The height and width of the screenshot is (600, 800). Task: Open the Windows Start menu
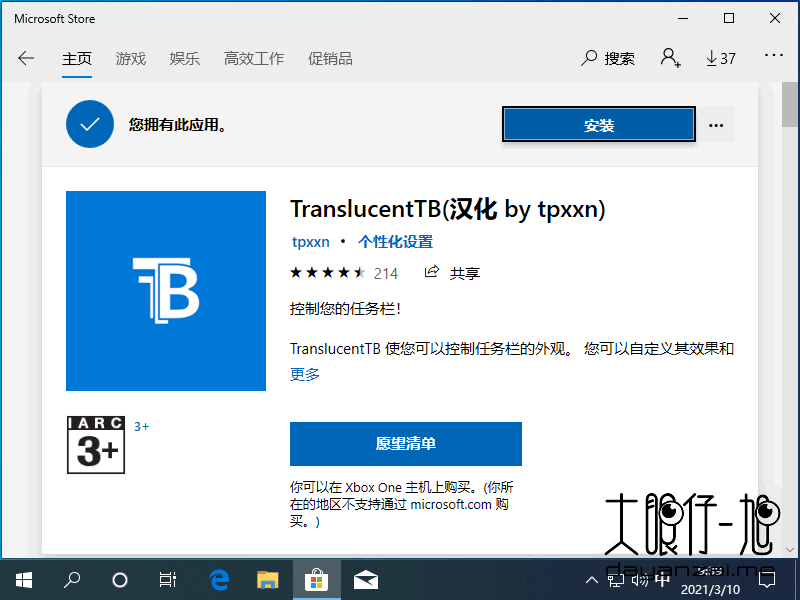[23, 580]
